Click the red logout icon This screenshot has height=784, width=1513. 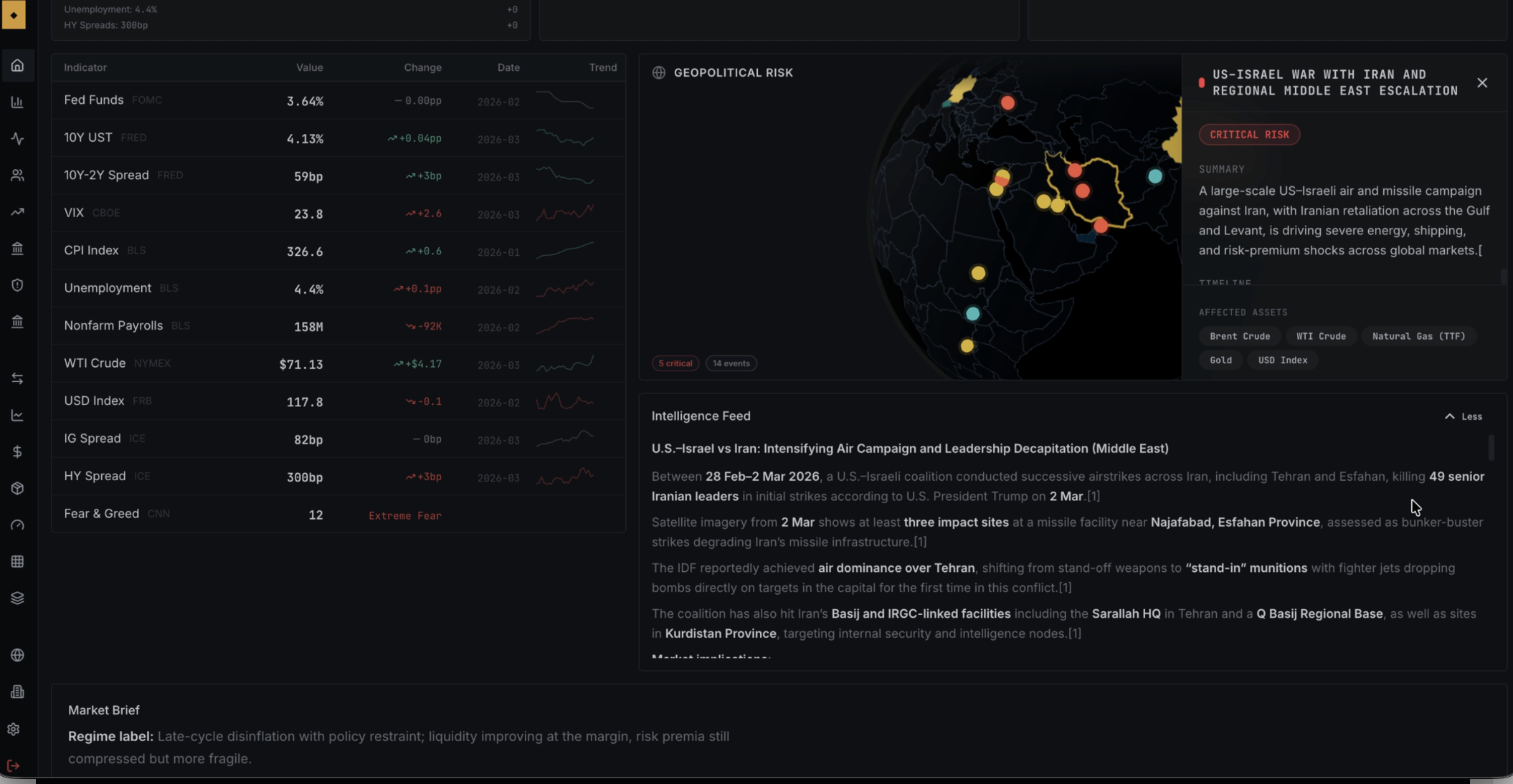[13, 766]
